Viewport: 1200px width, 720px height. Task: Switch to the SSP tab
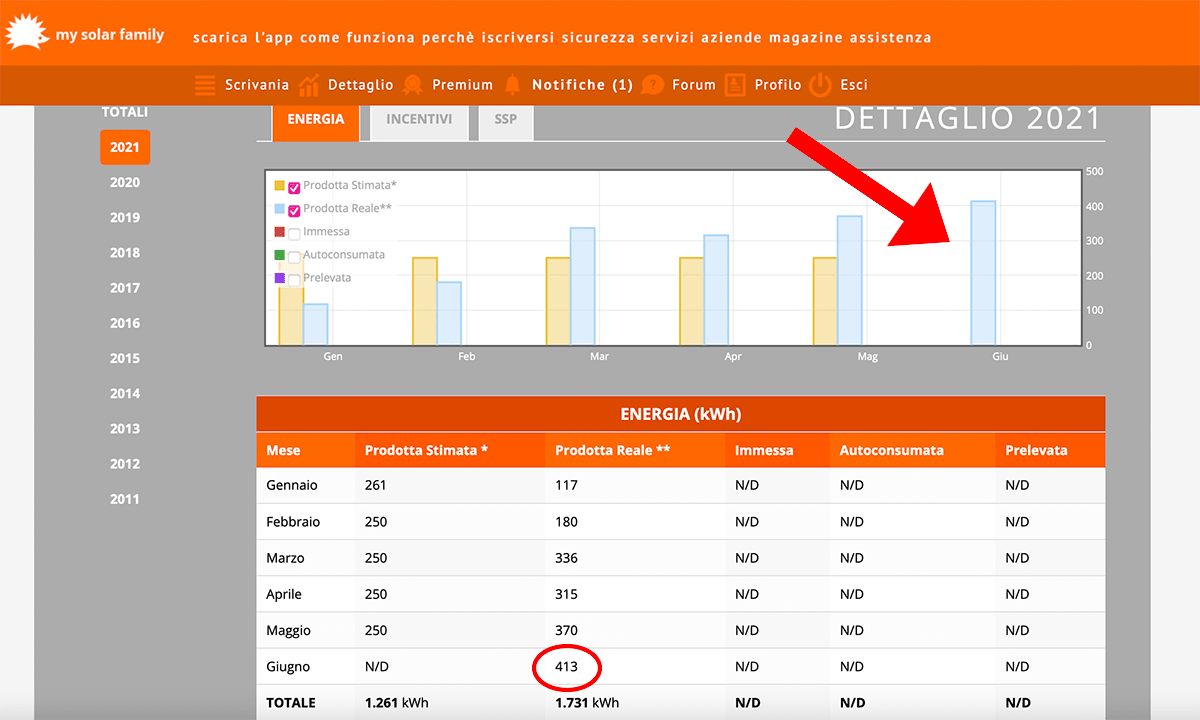tap(506, 120)
